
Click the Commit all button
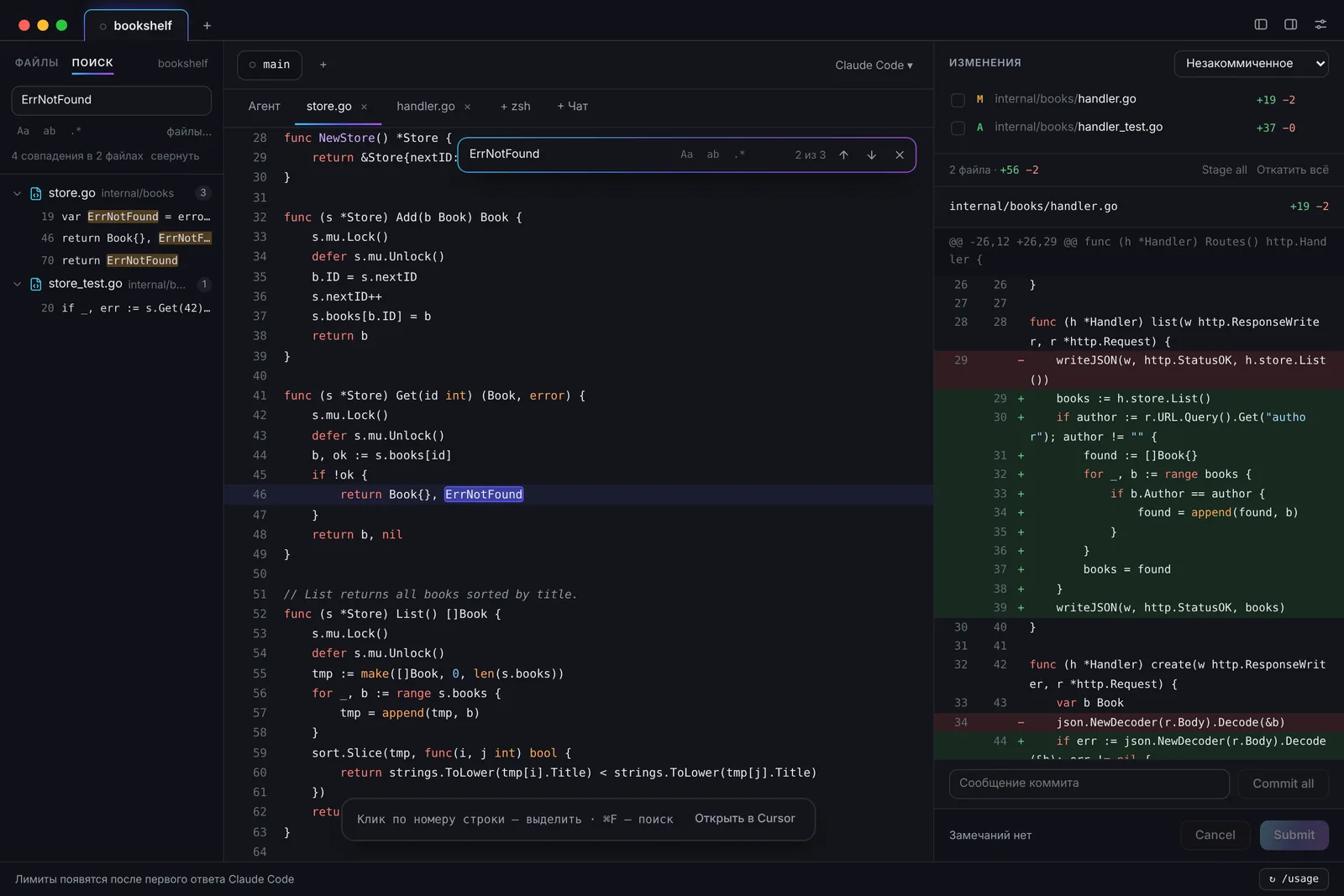[1283, 783]
